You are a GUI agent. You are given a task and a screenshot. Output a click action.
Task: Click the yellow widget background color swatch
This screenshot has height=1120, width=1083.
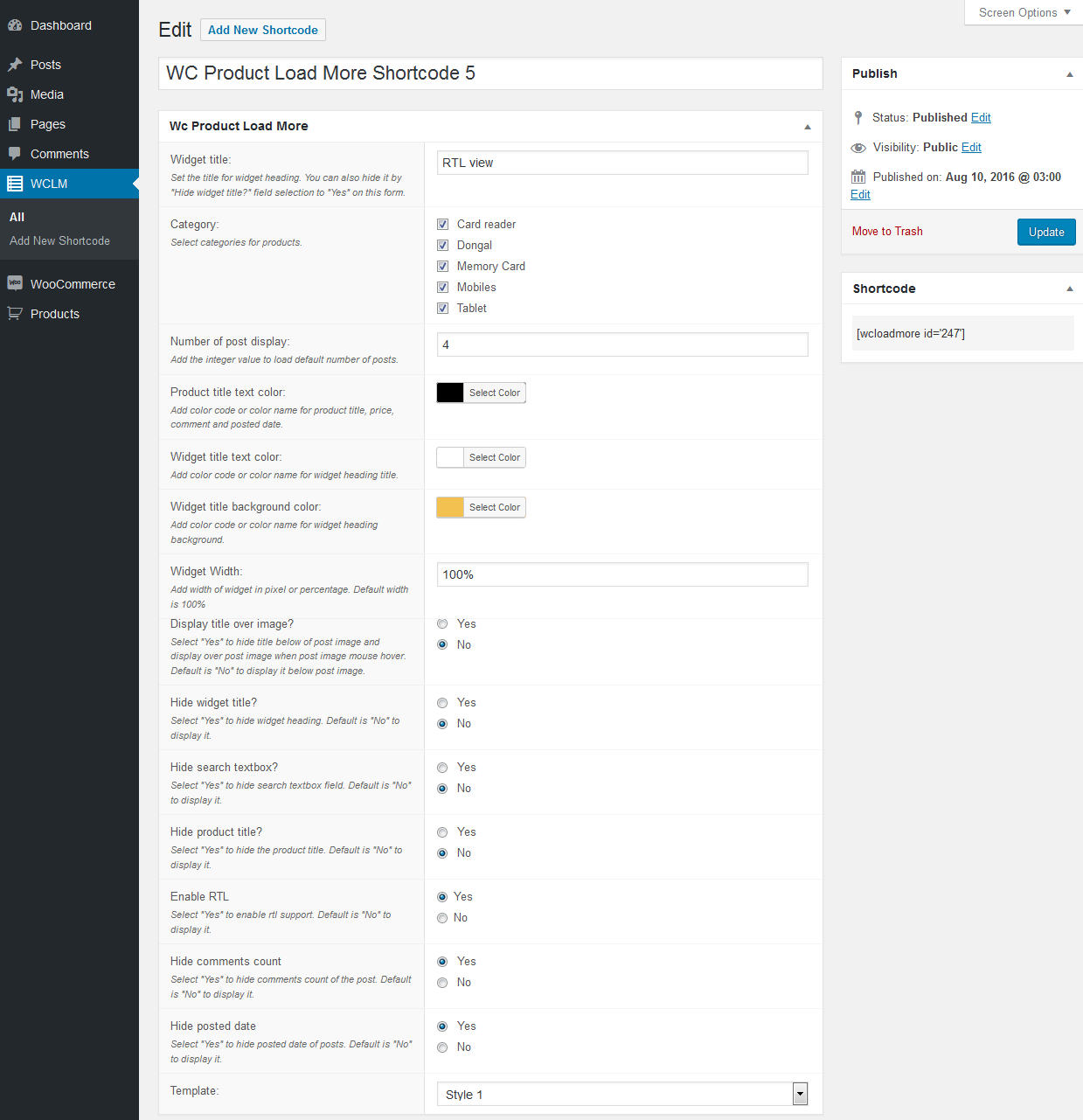tap(450, 507)
